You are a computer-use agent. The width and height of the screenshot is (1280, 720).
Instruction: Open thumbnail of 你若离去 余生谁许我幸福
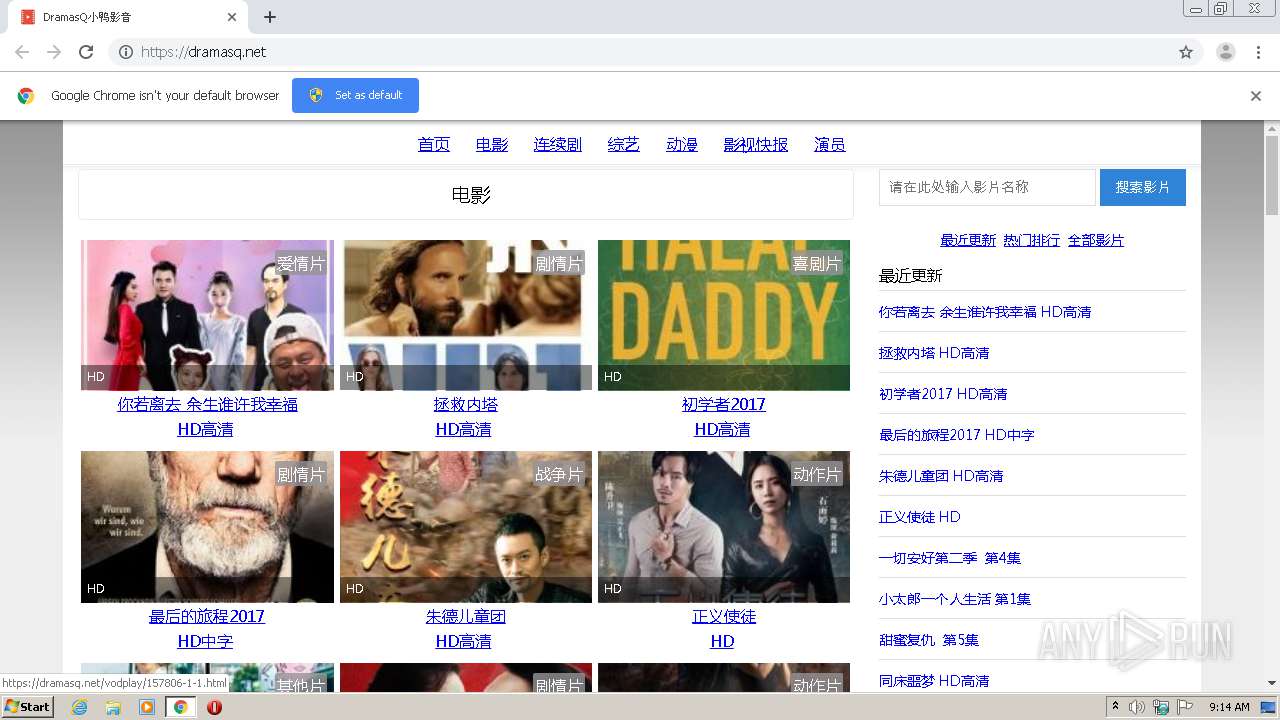click(207, 315)
